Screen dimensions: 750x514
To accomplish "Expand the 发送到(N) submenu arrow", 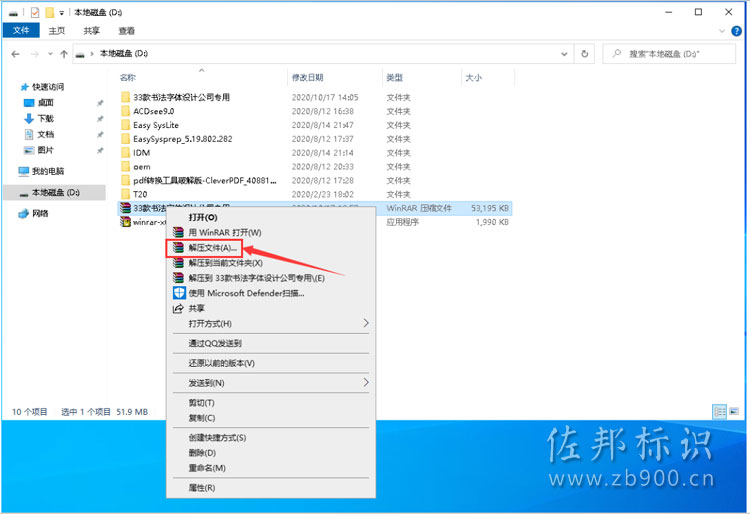I will 366,383.
